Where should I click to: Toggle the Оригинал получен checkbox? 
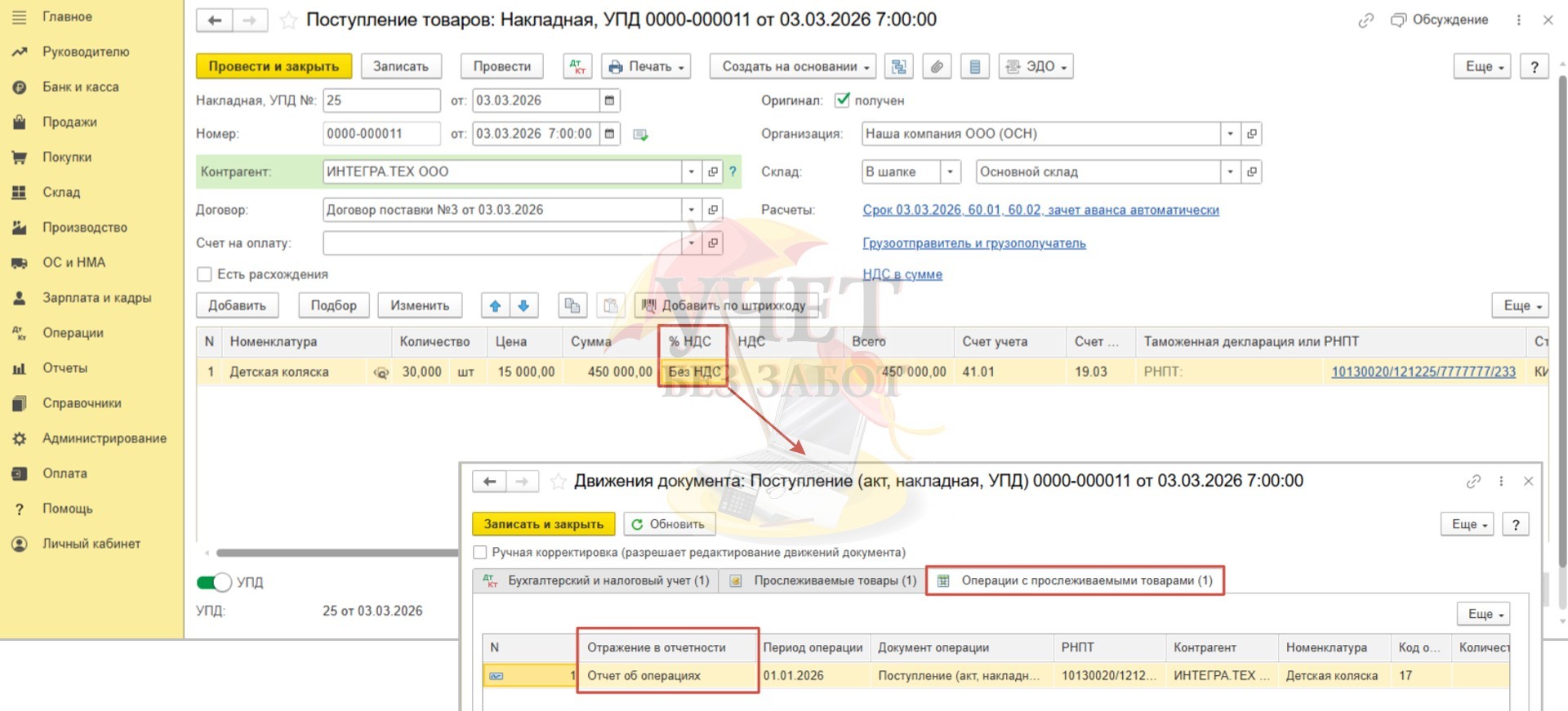click(x=842, y=100)
